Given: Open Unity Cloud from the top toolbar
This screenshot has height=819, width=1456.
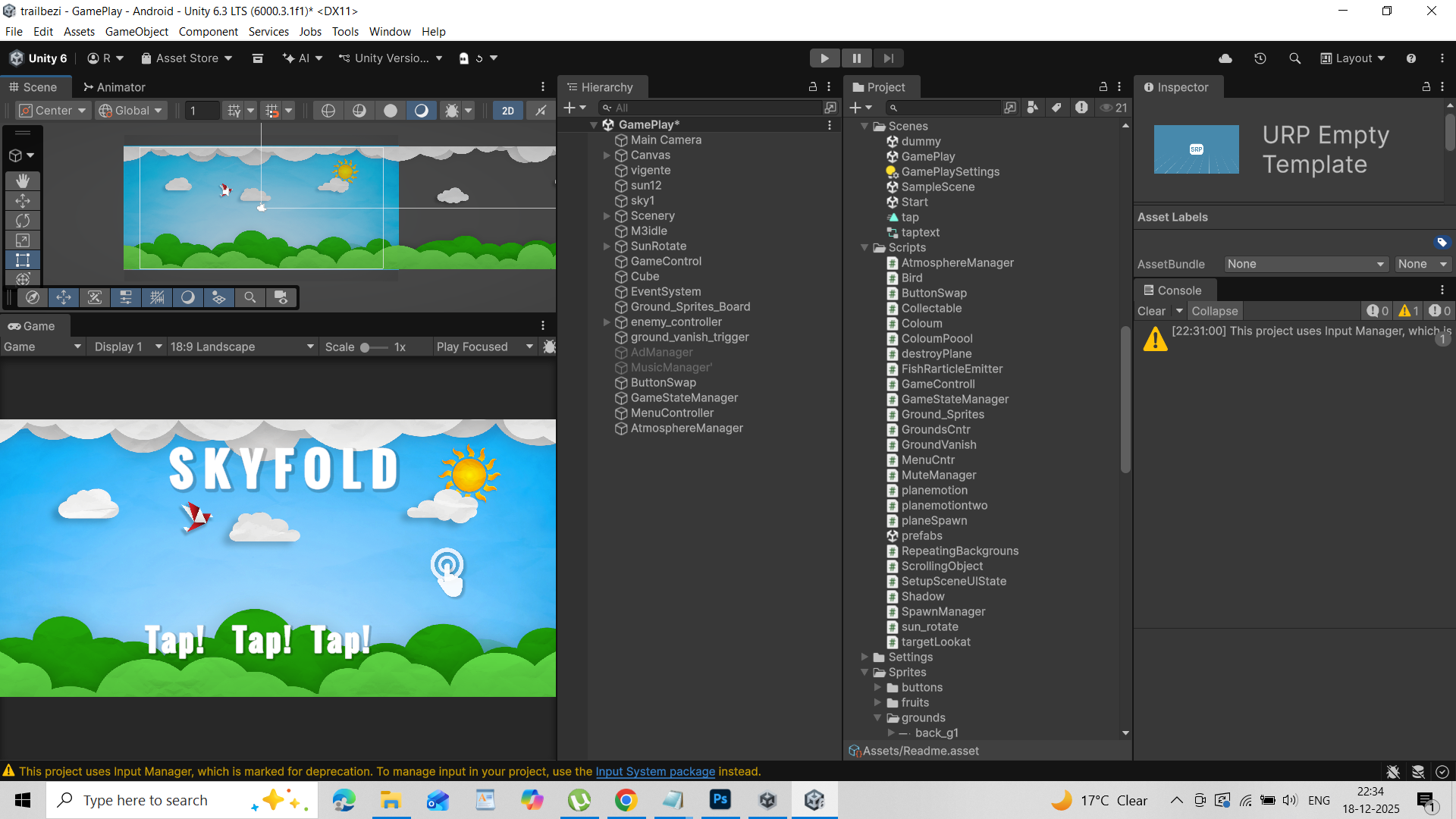Looking at the screenshot, I should coord(1225,58).
